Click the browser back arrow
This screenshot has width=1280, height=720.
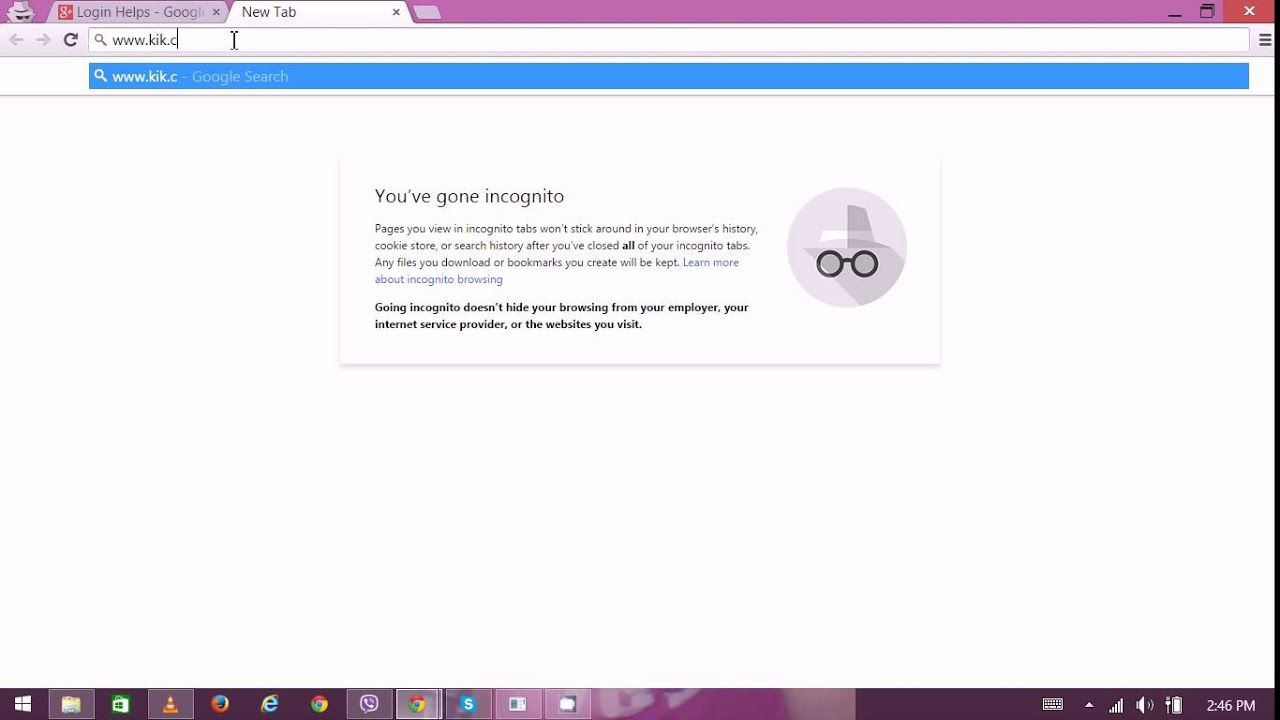pos(16,40)
